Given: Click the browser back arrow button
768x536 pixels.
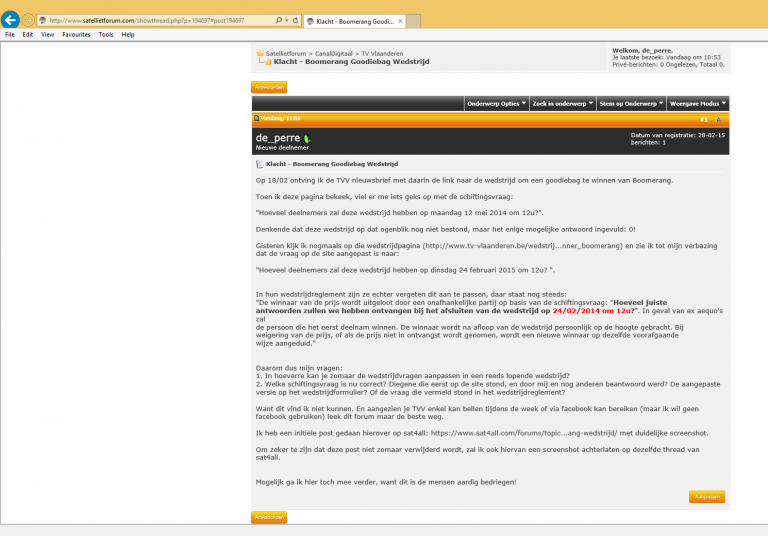Looking at the screenshot, I should click(11, 20).
